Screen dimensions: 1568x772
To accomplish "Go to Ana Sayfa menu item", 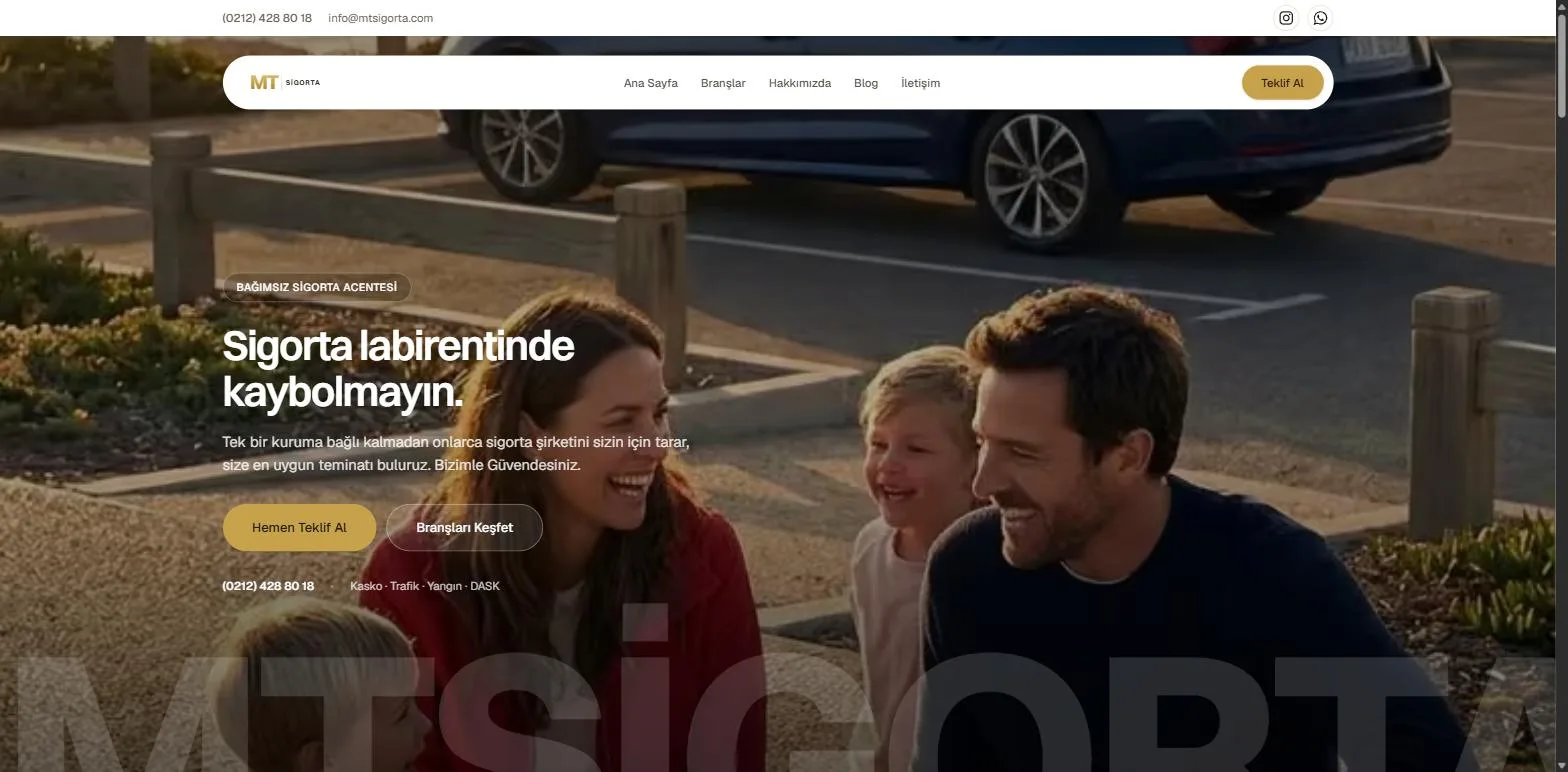I will [x=651, y=83].
